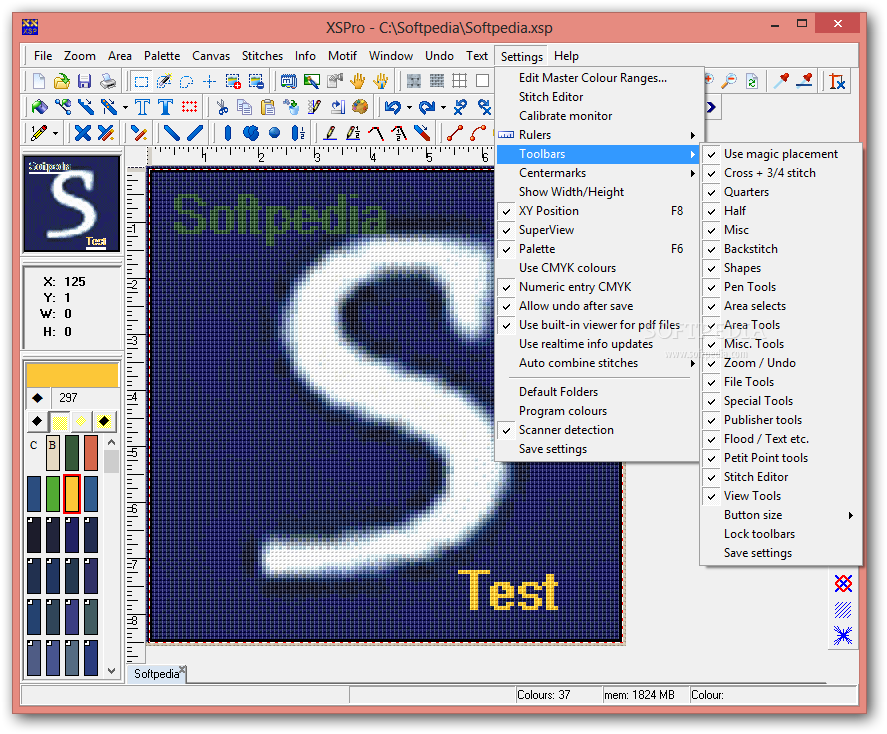Screen dimensions: 887x734
Task: Open the pencil tool dropdown arrow
Action: (55, 134)
